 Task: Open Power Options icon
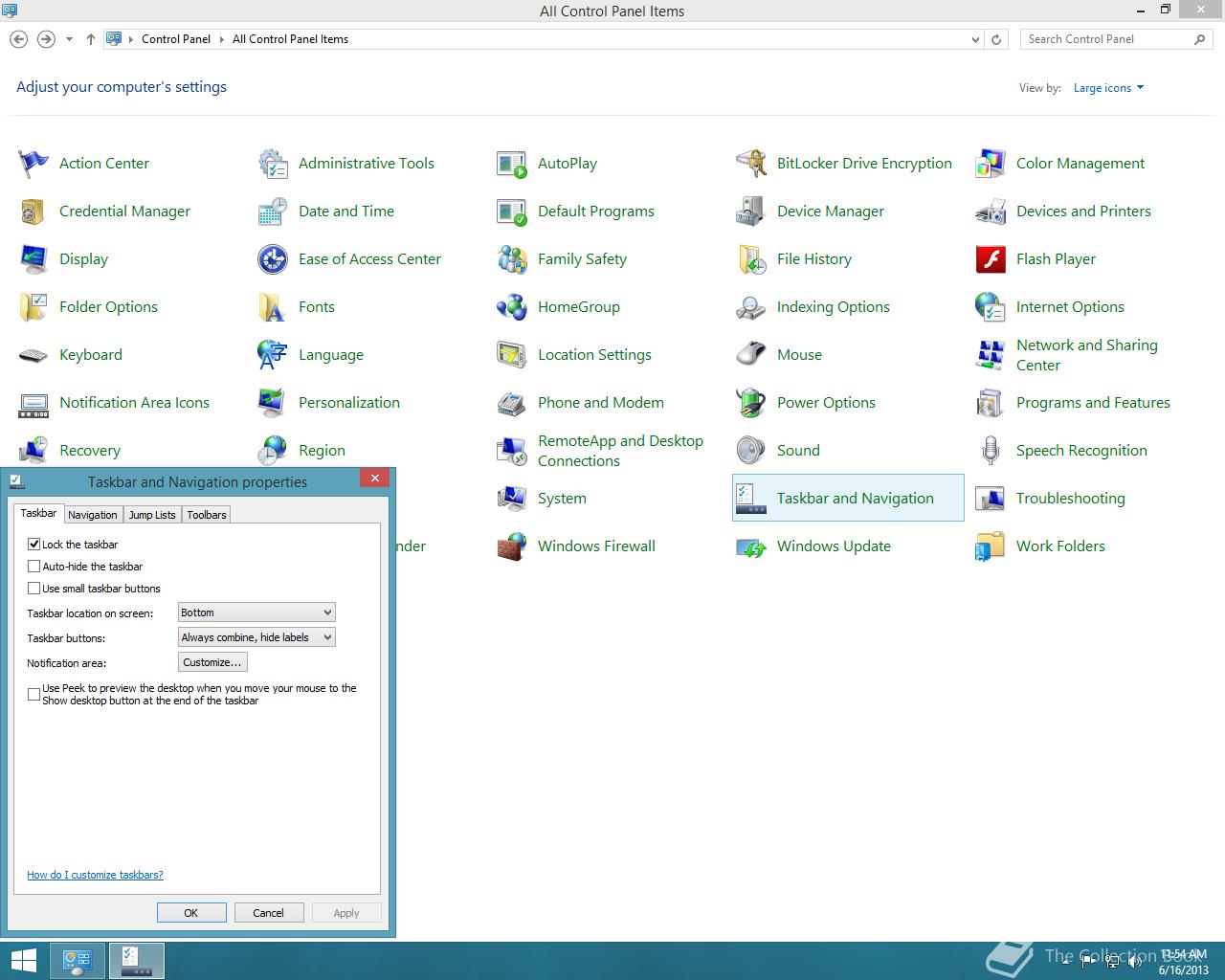pos(751,403)
